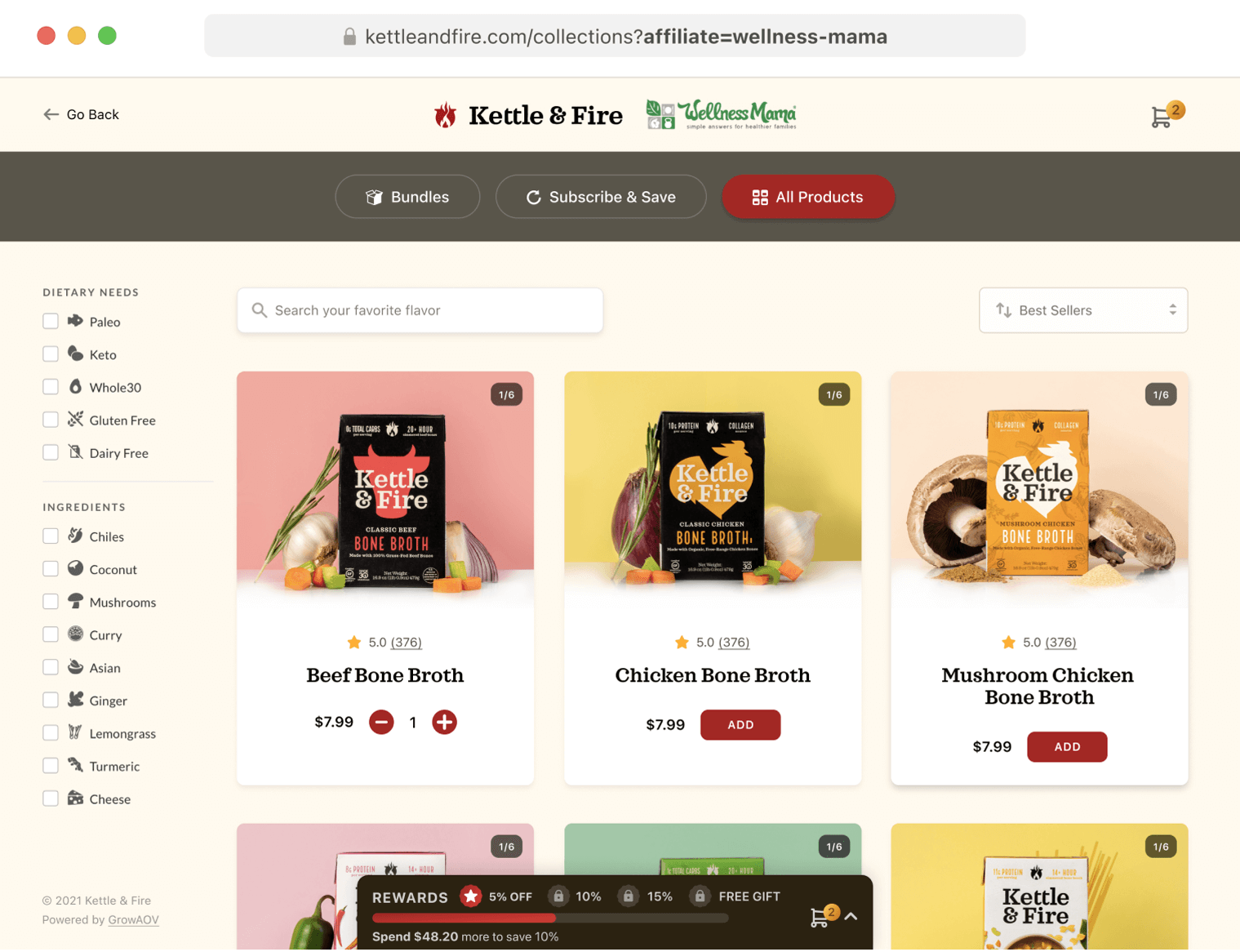Click the locked FREE GIFT reward icon
Viewport: 1240px width, 952px height.
700,896
